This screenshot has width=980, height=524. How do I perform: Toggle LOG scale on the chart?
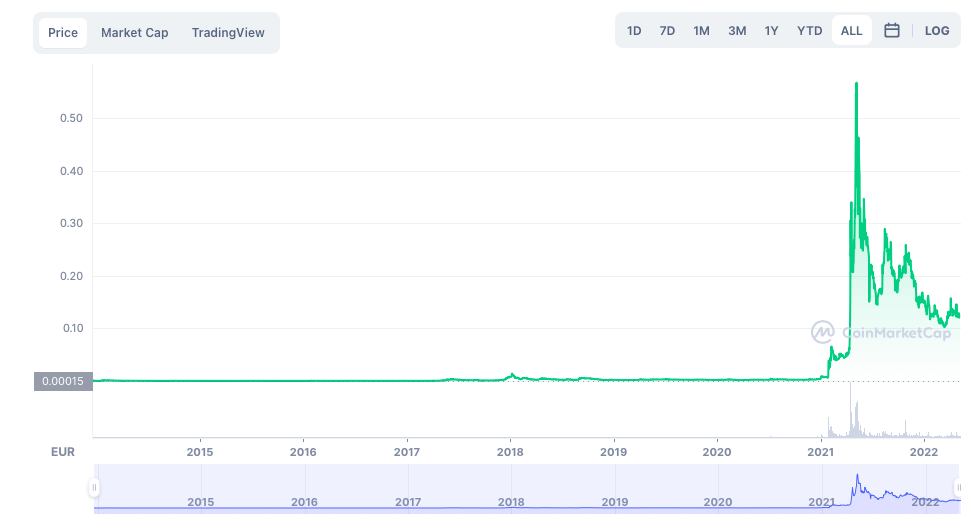coord(937,31)
